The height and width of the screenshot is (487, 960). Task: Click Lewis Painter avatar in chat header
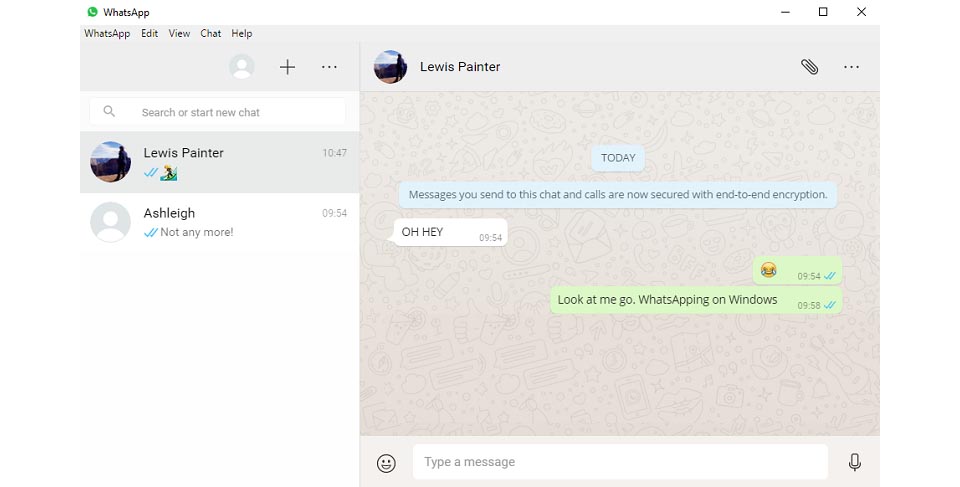[x=391, y=67]
